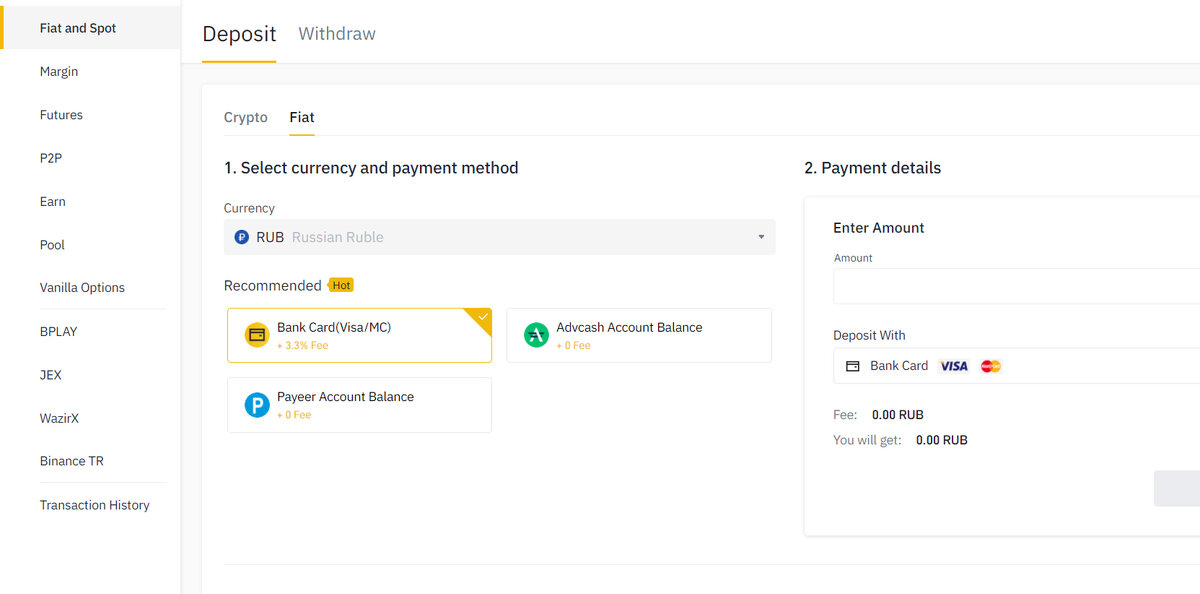Open P2P section in the sidebar

click(x=51, y=158)
